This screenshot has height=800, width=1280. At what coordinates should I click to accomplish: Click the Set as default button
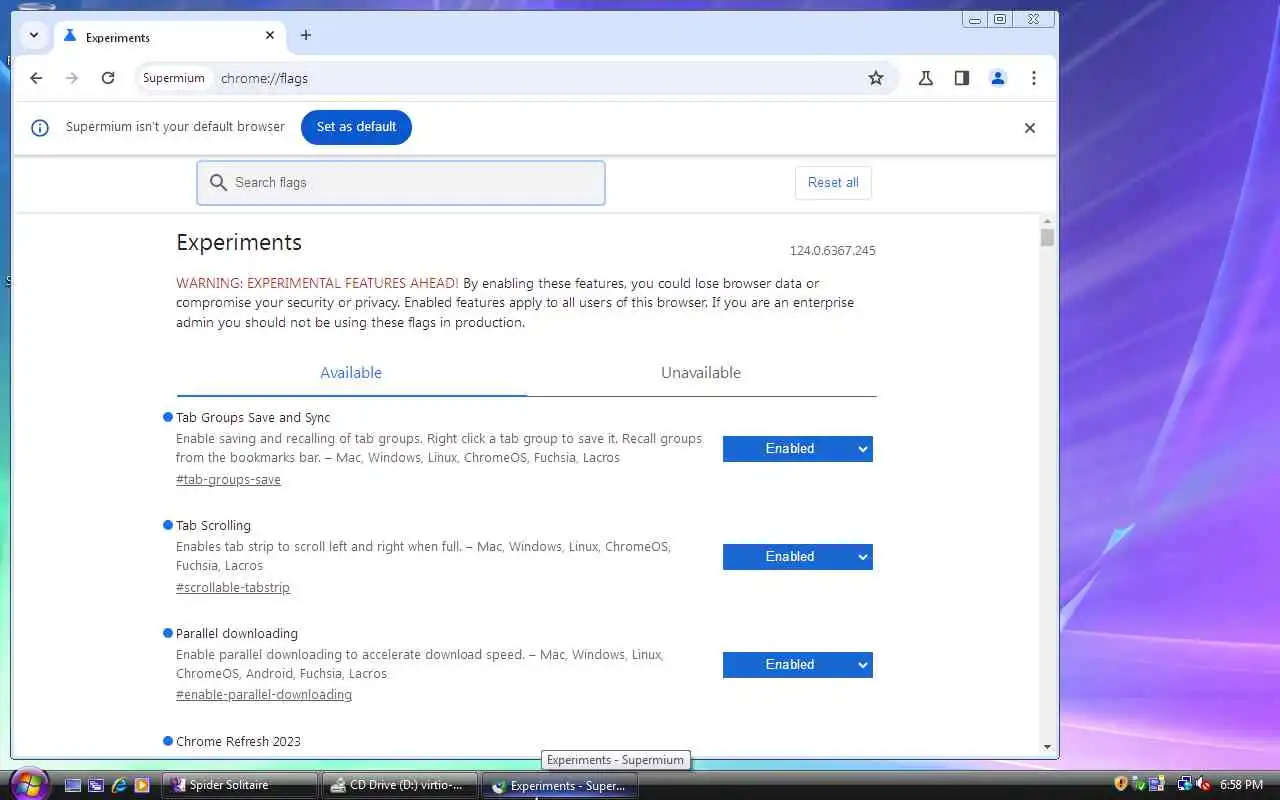(356, 127)
